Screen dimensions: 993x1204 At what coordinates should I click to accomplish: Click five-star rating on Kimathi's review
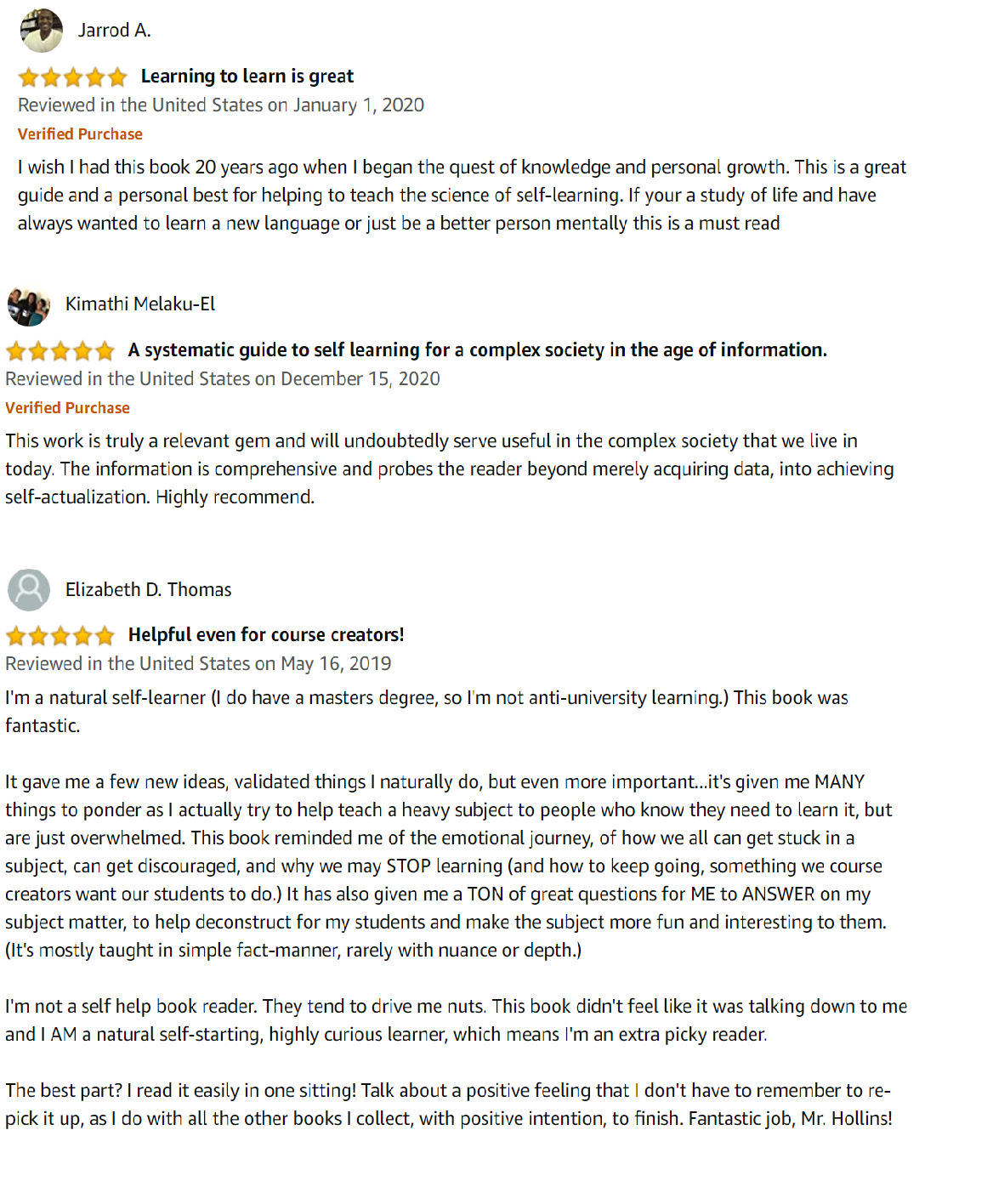click(x=60, y=351)
